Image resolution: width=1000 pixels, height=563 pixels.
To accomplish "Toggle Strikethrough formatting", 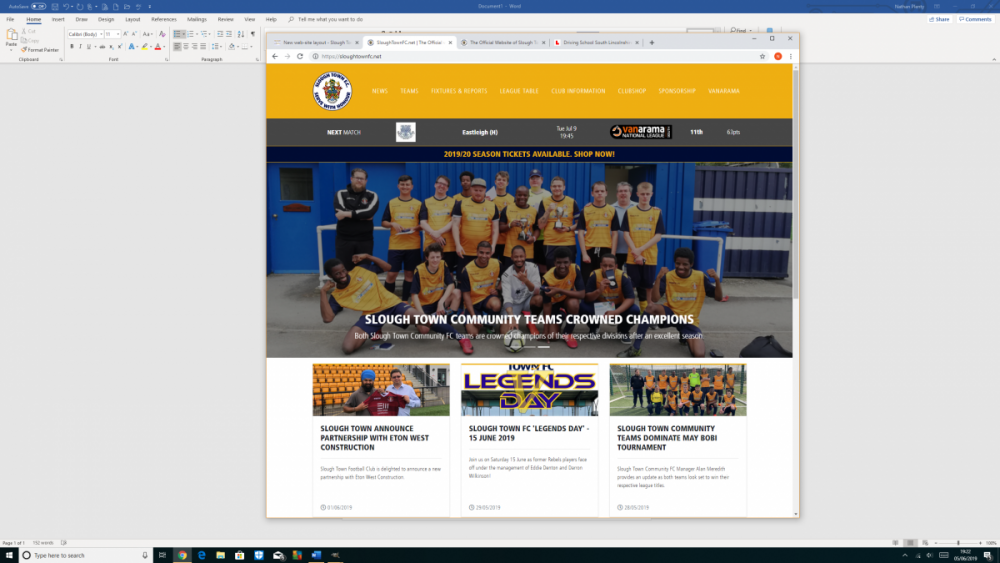I will point(102,47).
